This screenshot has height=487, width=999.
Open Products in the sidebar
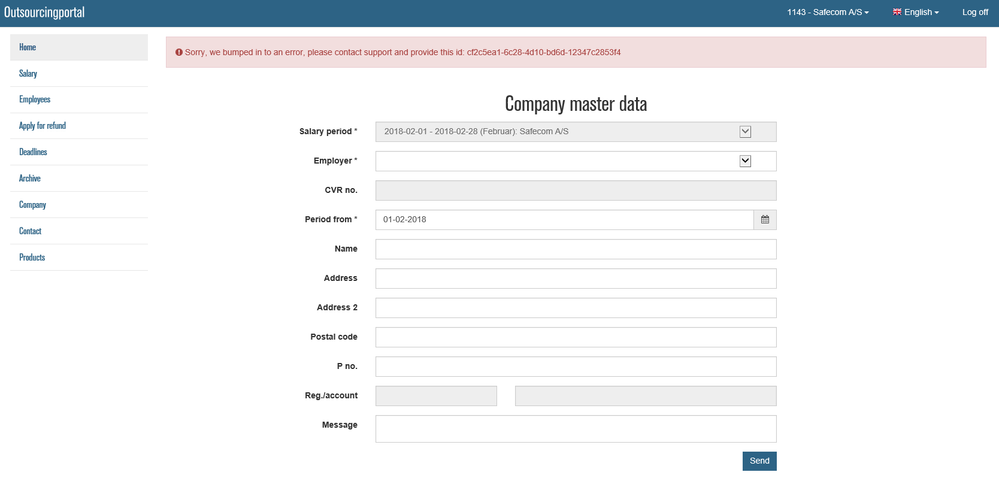click(x=79, y=258)
